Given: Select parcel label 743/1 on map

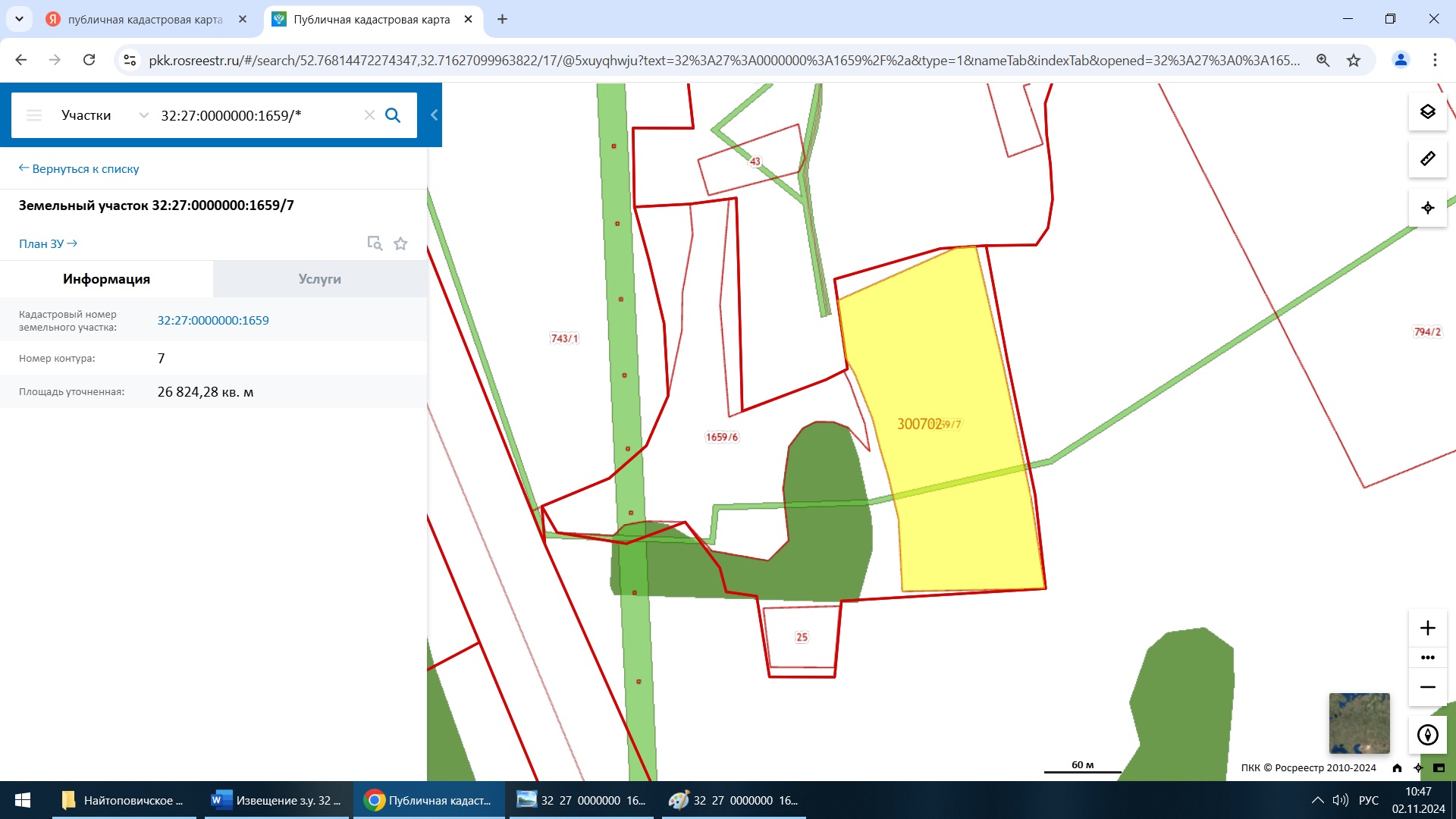Looking at the screenshot, I should pos(564,338).
